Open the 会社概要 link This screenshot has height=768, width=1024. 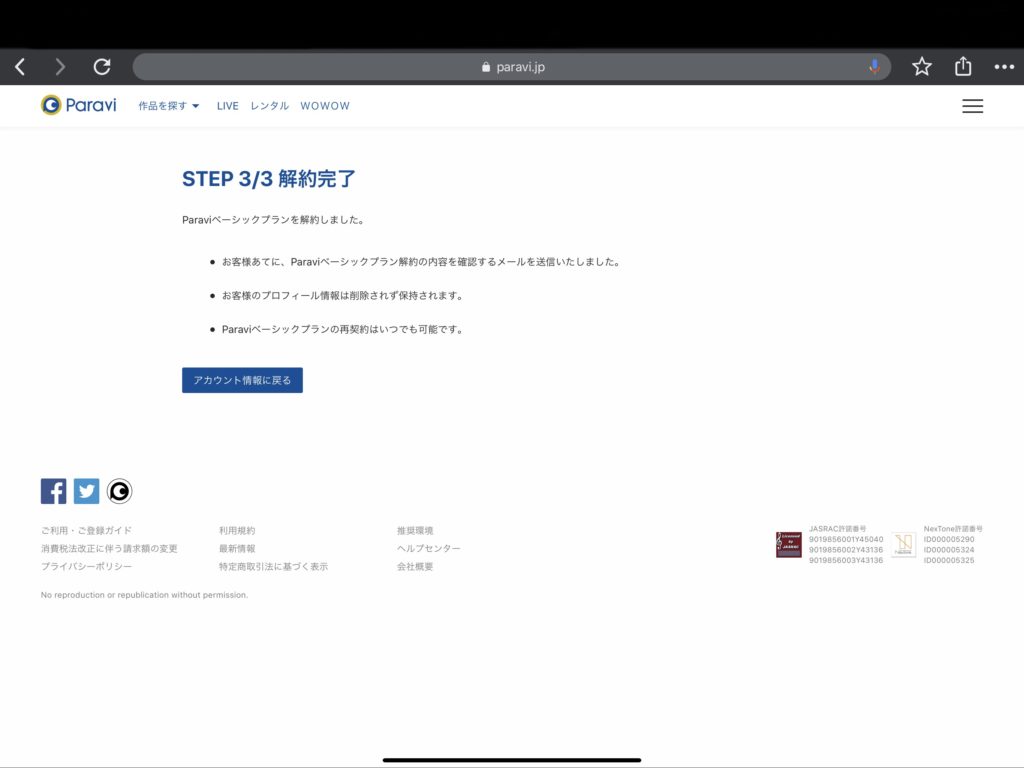point(415,566)
